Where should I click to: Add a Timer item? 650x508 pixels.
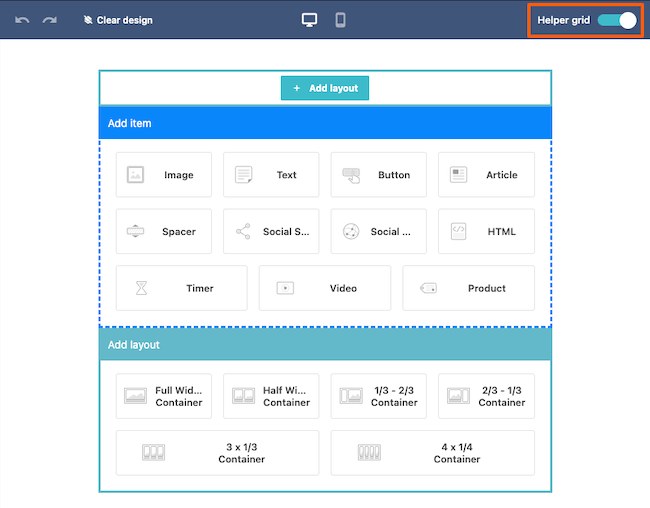[181, 288]
